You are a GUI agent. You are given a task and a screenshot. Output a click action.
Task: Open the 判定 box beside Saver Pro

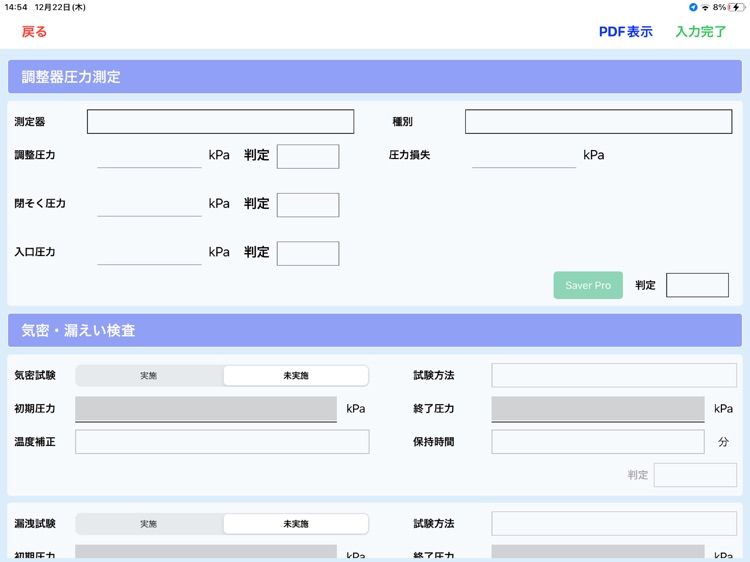[697, 285]
